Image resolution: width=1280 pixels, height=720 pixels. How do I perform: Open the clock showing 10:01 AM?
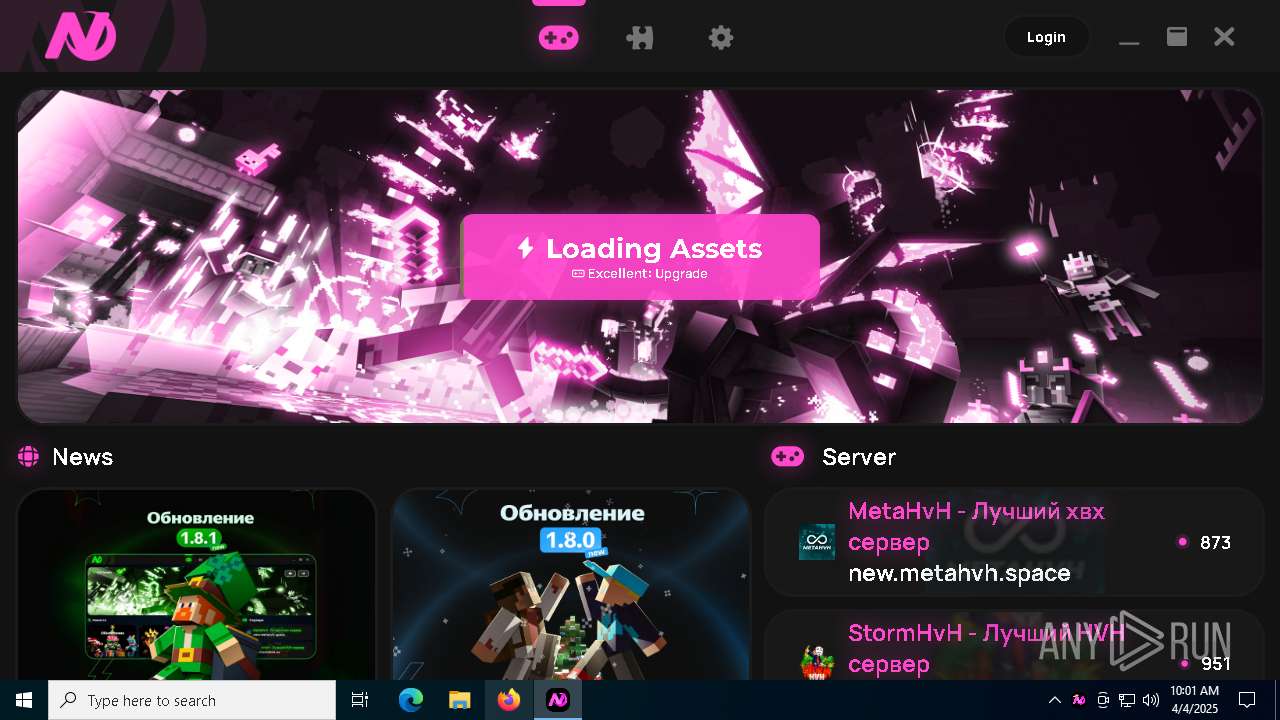tap(1194, 700)
